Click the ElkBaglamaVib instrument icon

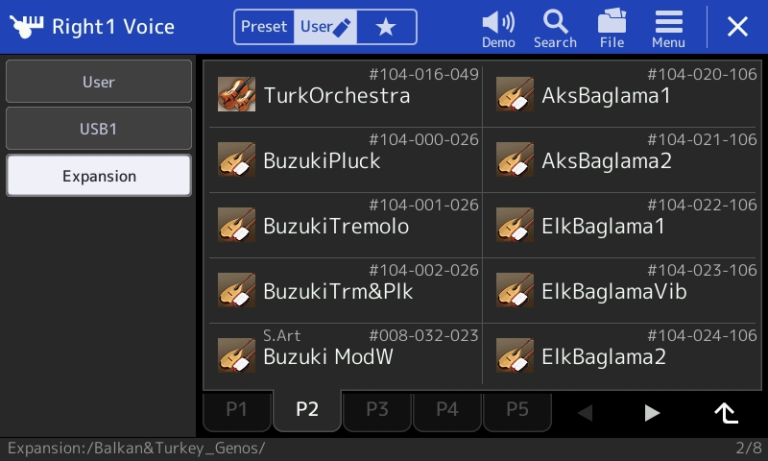(515, 290)
